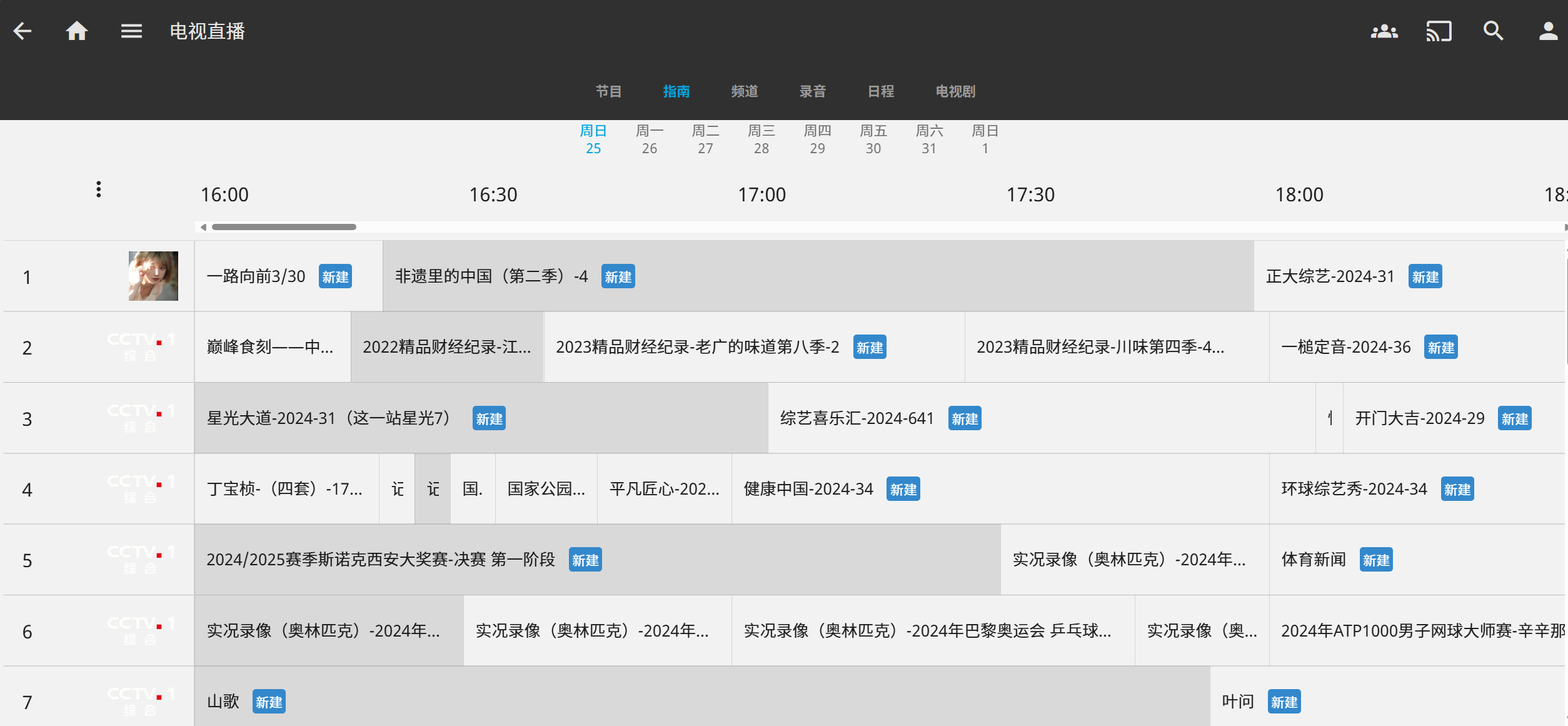The width and height of the screenshot is (1568, 726).
Task: Switch to the 频道 tab
Action: click(x=744, y=91)
